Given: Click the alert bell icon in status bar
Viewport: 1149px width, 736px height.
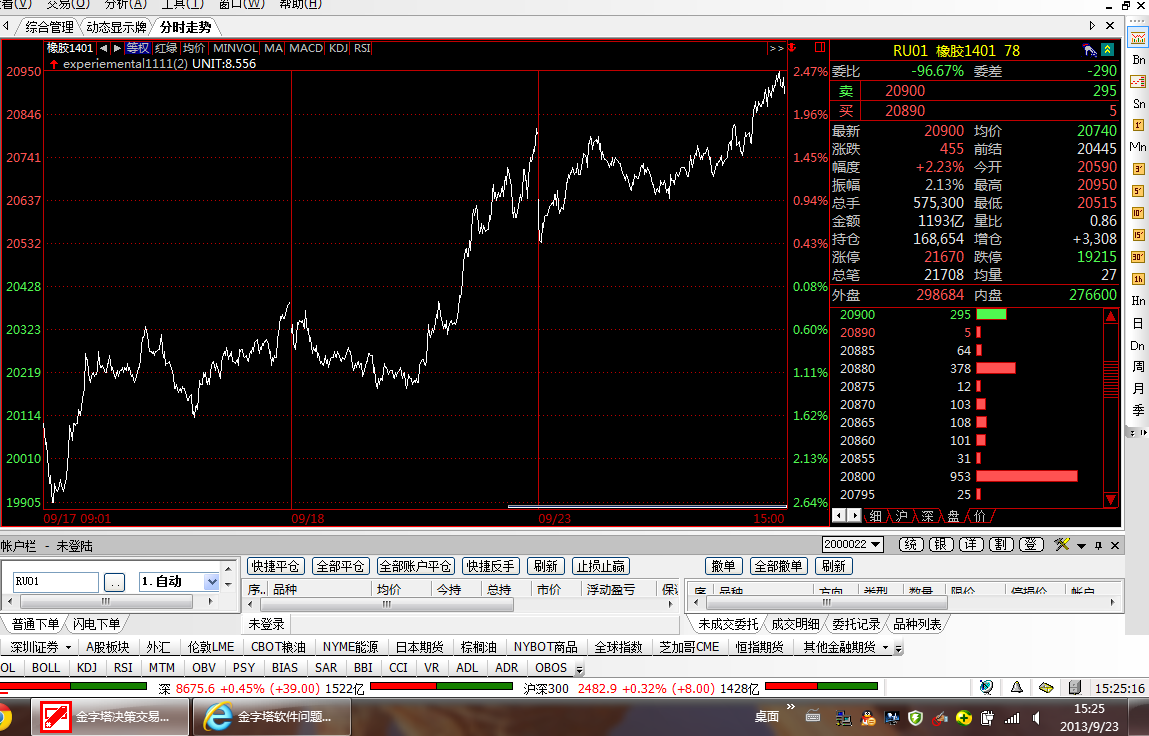Looking at the screenshot, I should point(1017,688).
